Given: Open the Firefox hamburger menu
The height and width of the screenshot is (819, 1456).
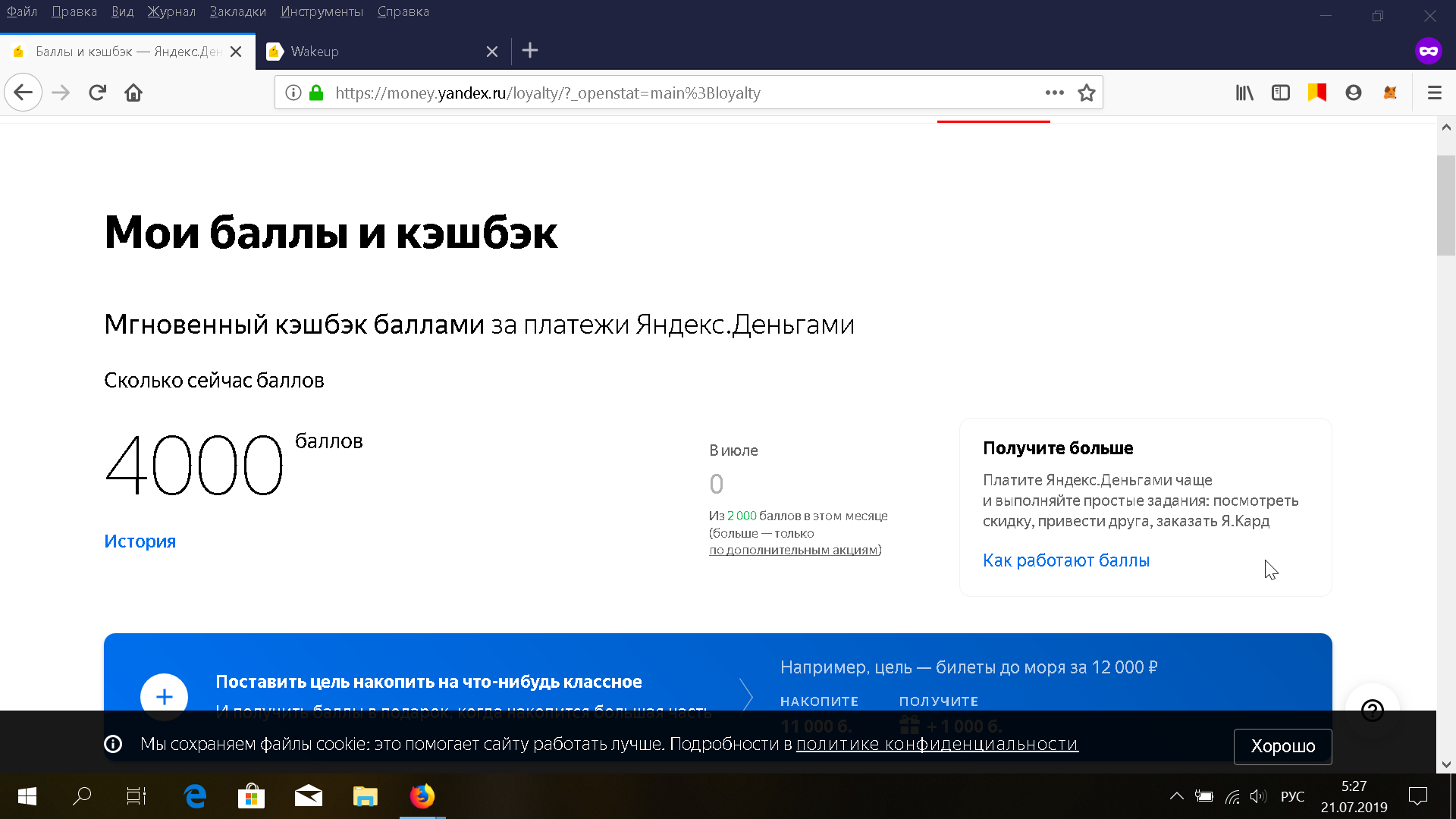Looking at the screenshot, I should tap(1434, 93).
